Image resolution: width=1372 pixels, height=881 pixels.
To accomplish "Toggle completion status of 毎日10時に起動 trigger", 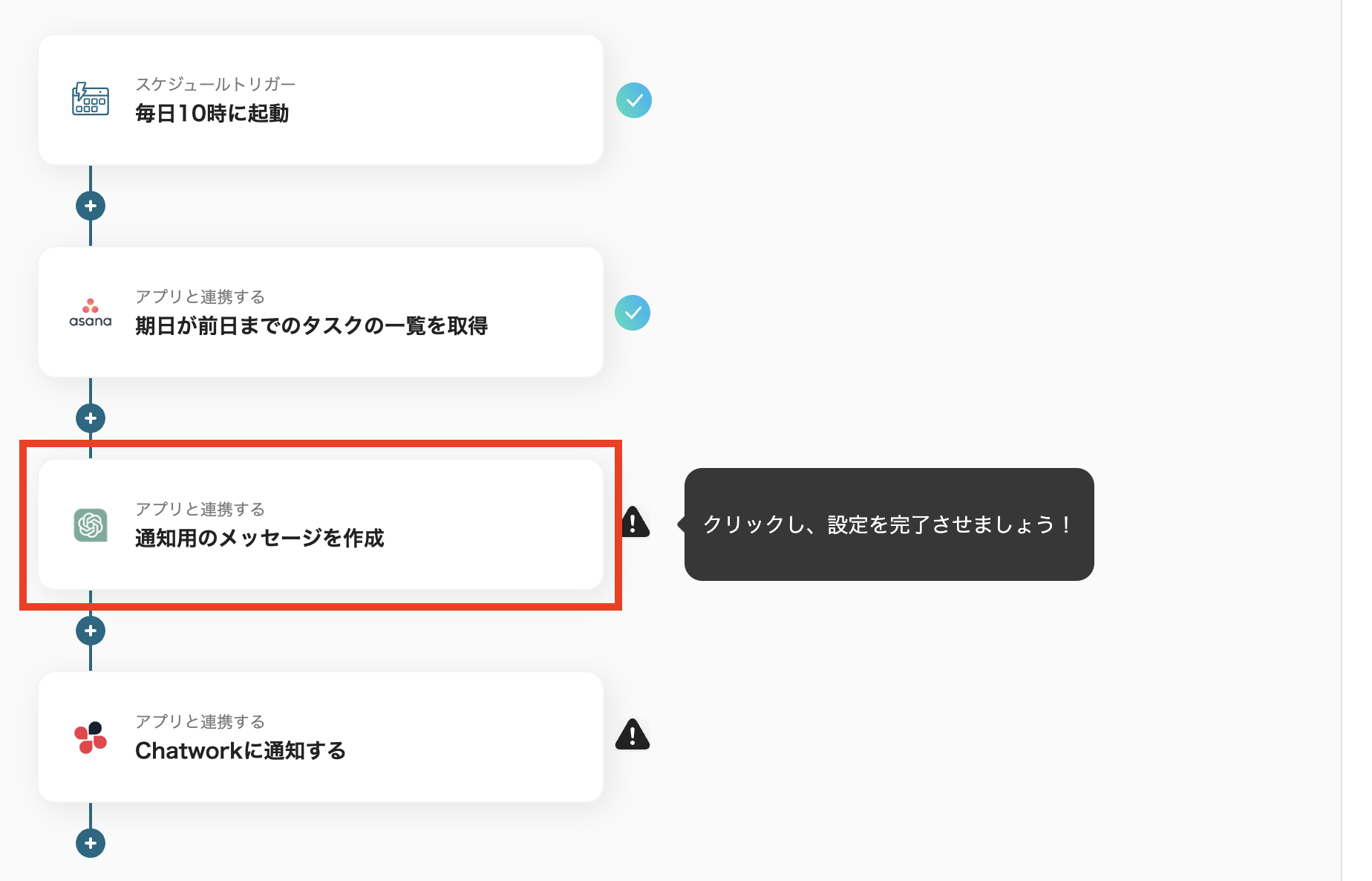I will (633, 100).
